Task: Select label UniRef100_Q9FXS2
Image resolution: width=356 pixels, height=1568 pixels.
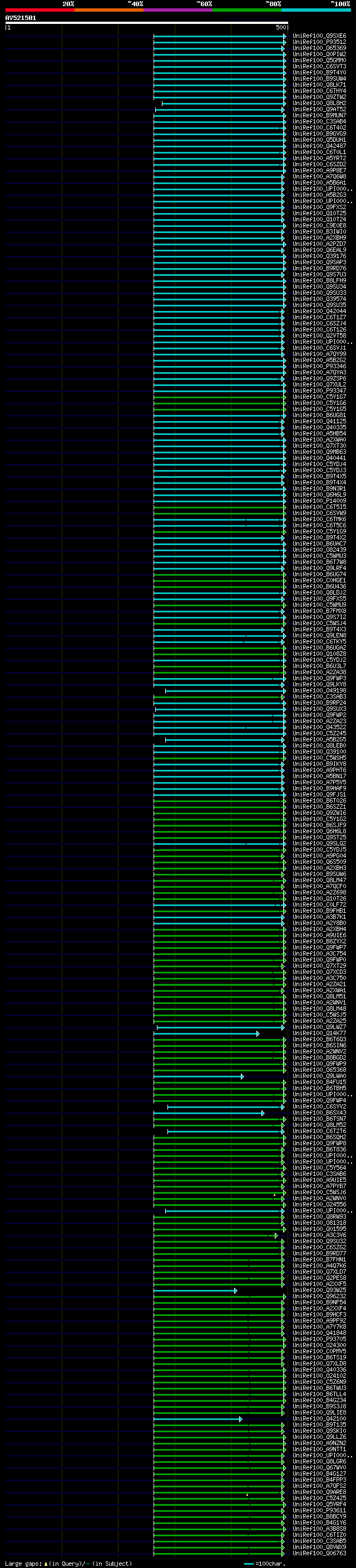Action: [x=319, y=207]
